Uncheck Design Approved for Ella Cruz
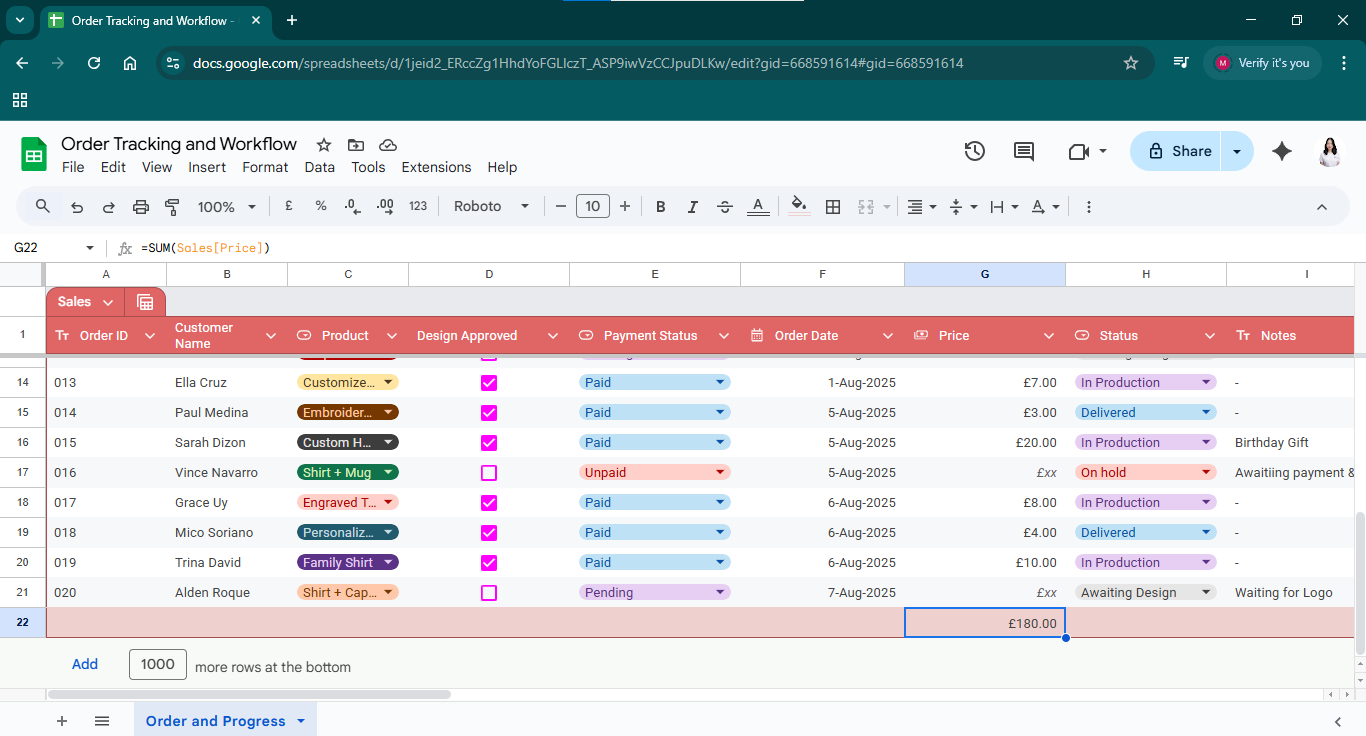The width and height of the screenshot is (1366, 736). [x=489, y=383]
